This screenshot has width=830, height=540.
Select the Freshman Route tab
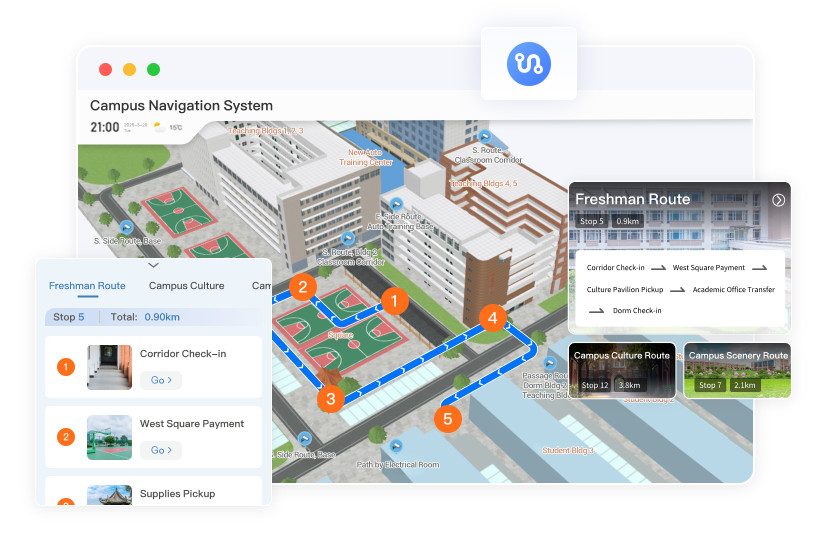87,286
